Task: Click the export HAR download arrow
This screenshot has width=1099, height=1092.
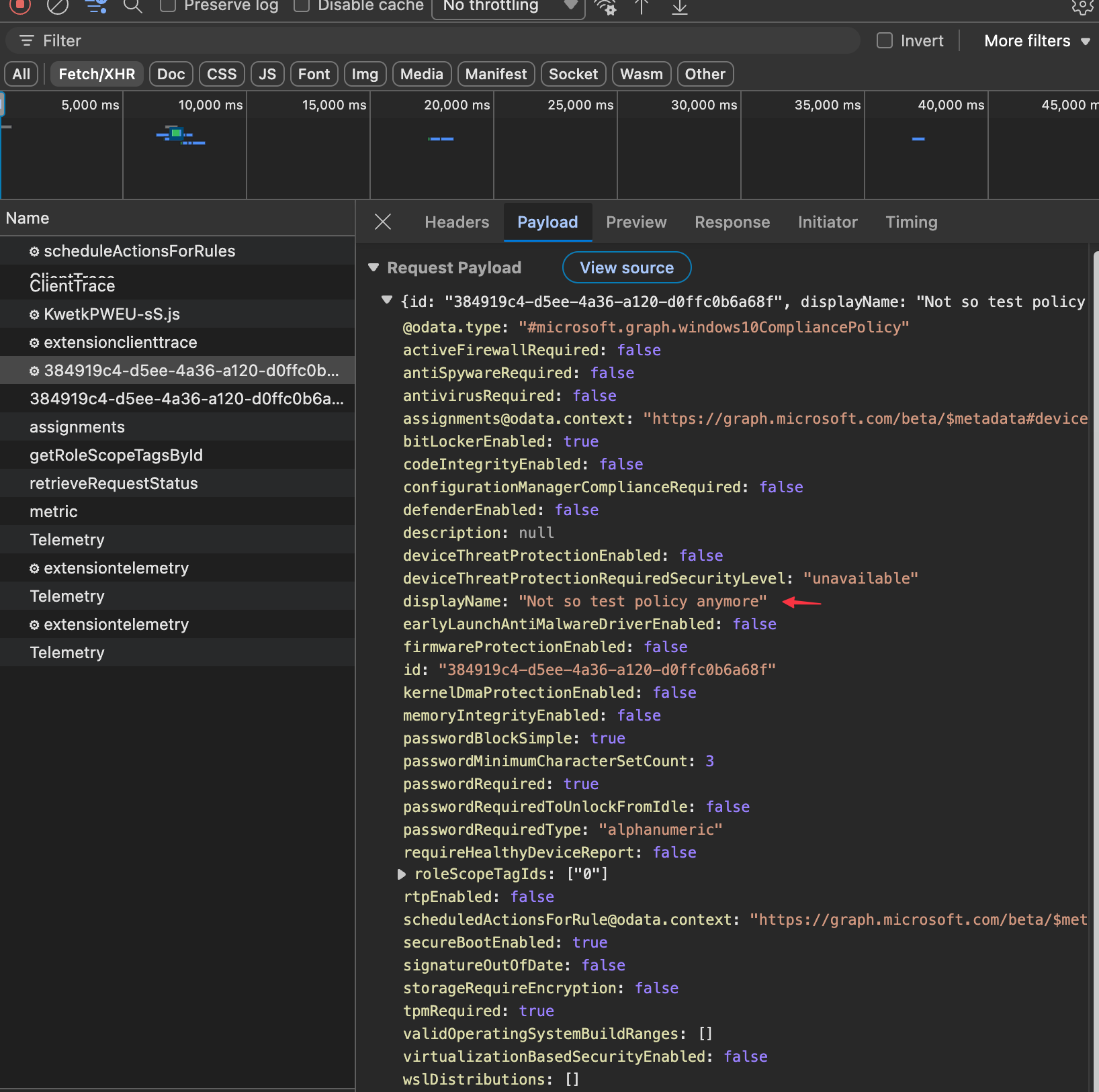Action: point(680,7)
